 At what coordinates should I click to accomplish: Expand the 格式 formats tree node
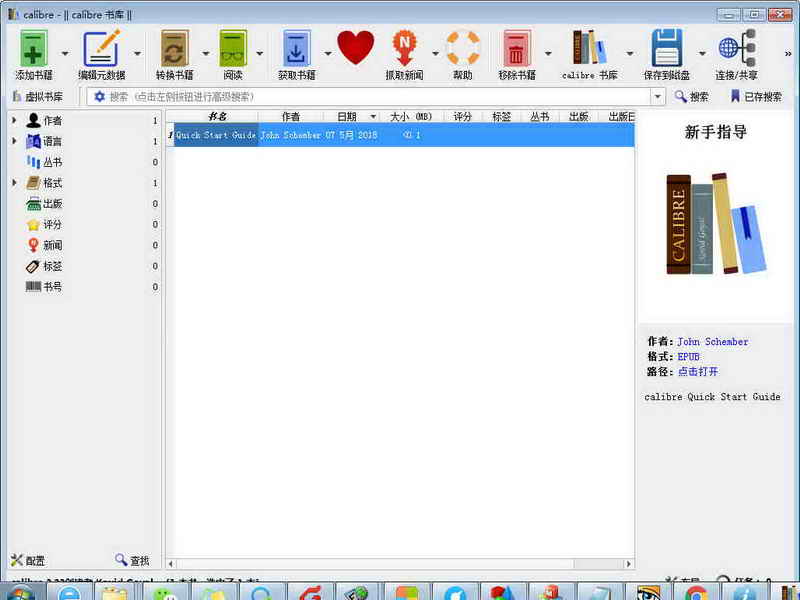14,183
